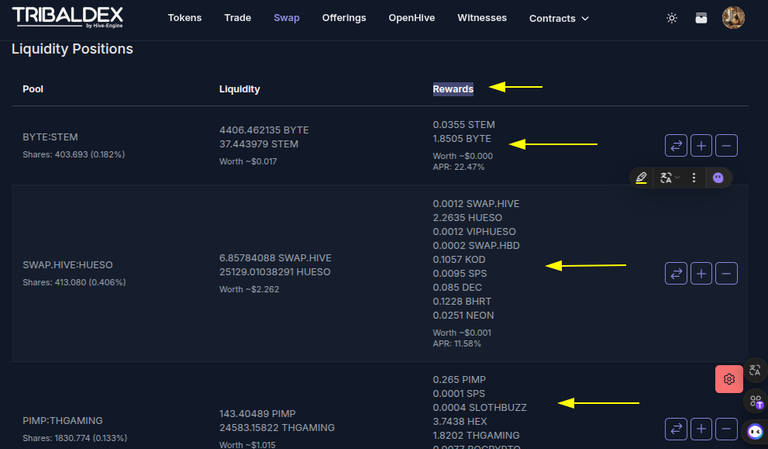
Task: Click the 0.0002 SWAP.HBD reward
Action: click(x=476, y=245)
